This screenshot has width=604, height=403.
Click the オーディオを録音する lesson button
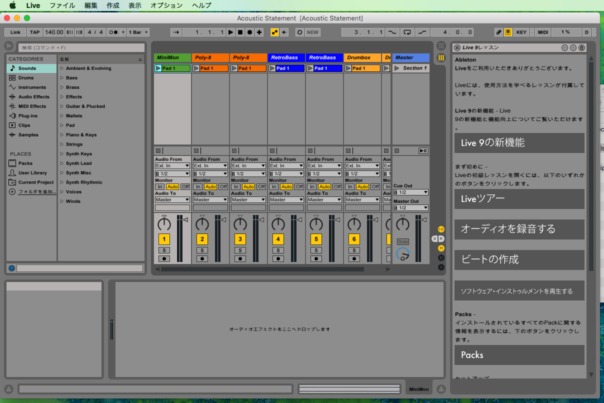(x=519, y=229)
